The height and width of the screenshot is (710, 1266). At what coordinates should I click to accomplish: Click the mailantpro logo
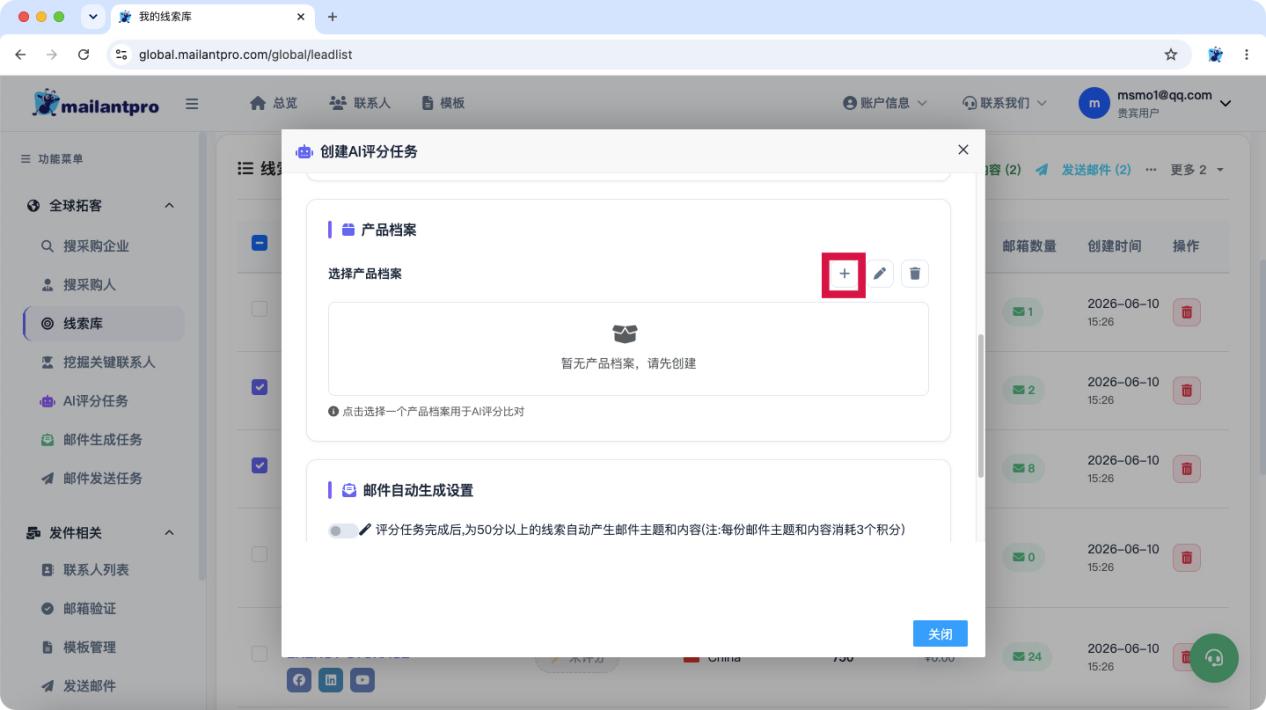[x=96, y=104]
